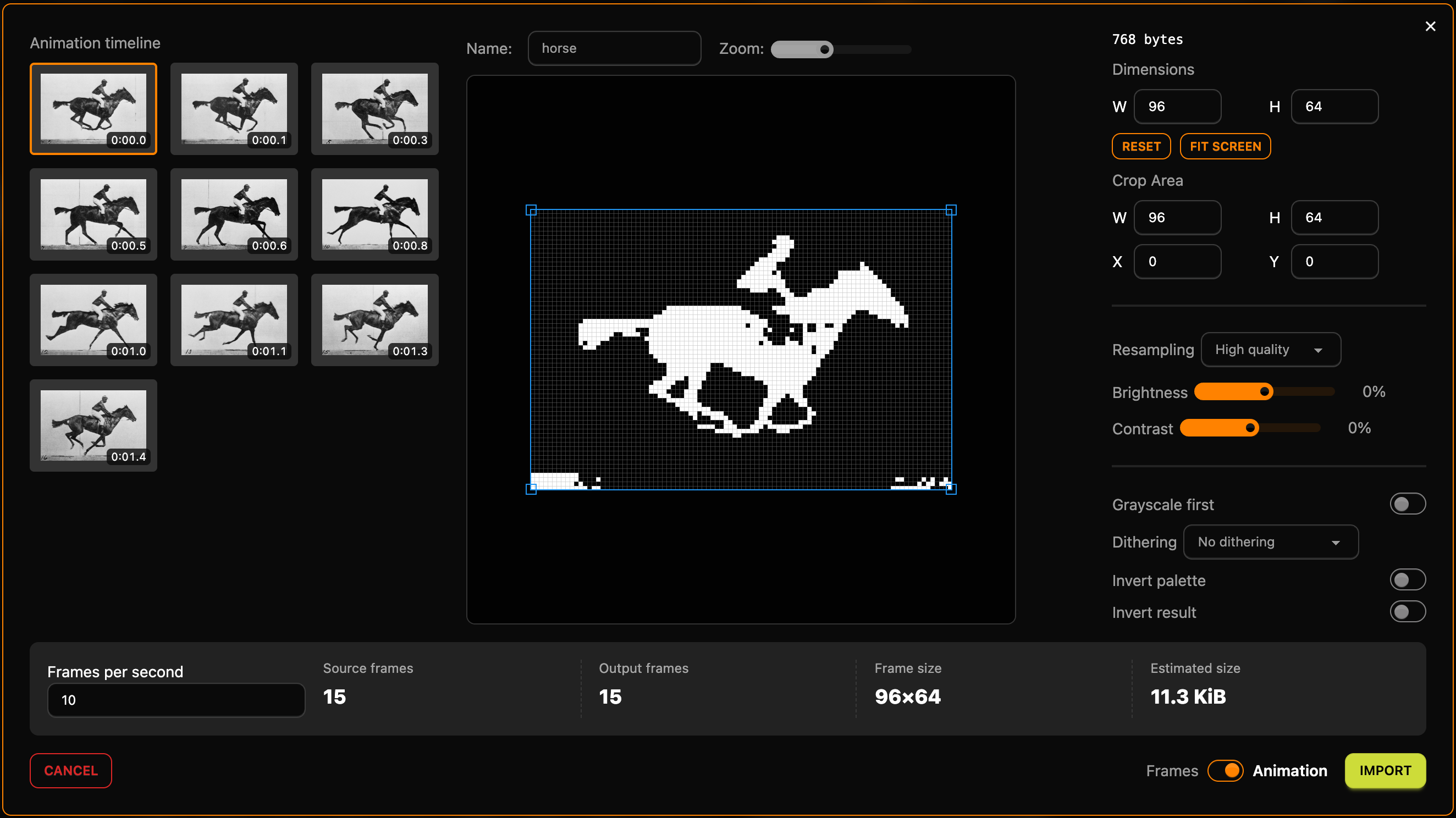Click the Crop Area Y field
Screen dimensions: 1456x818
1334,262
